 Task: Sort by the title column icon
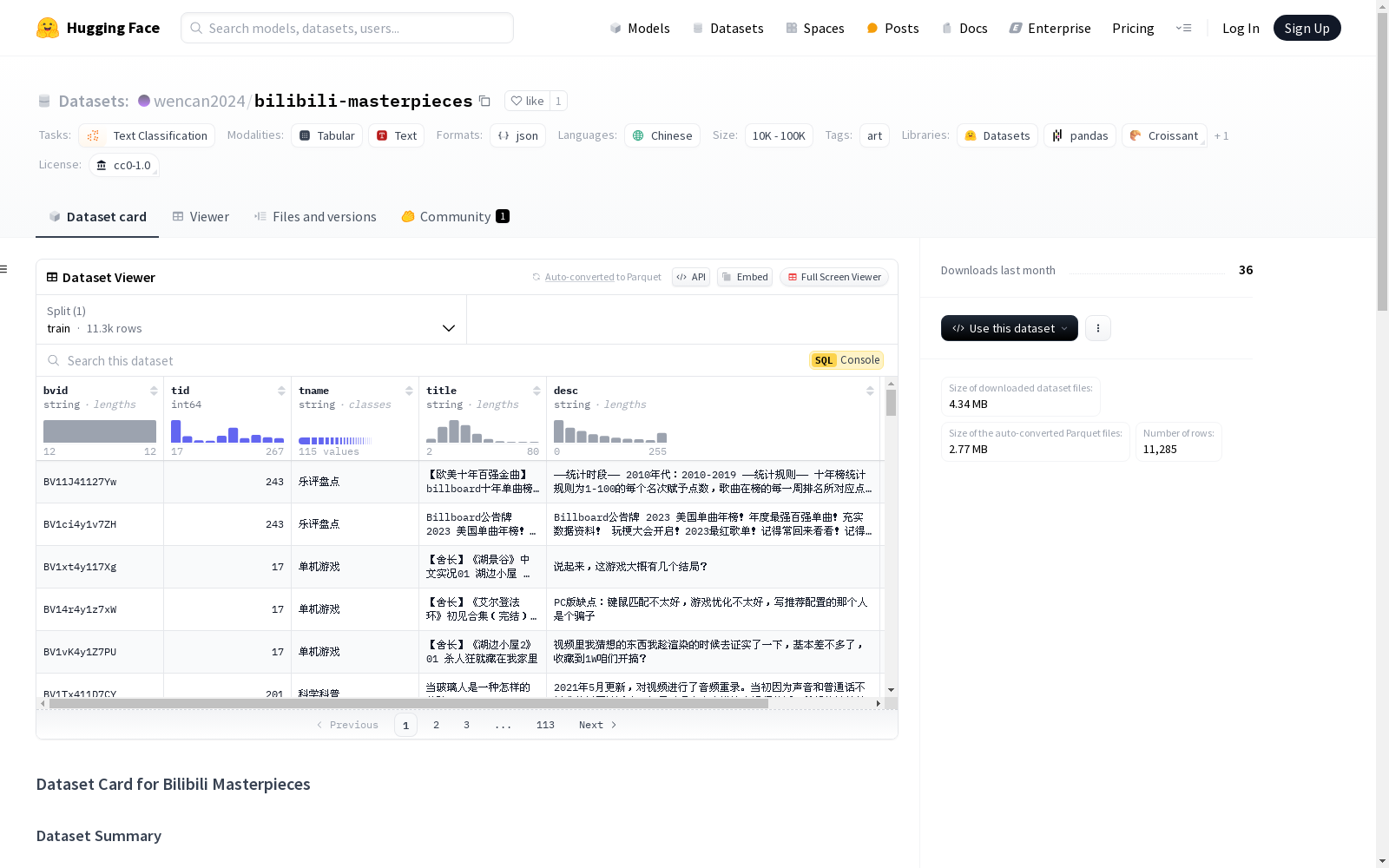(537, 391)
